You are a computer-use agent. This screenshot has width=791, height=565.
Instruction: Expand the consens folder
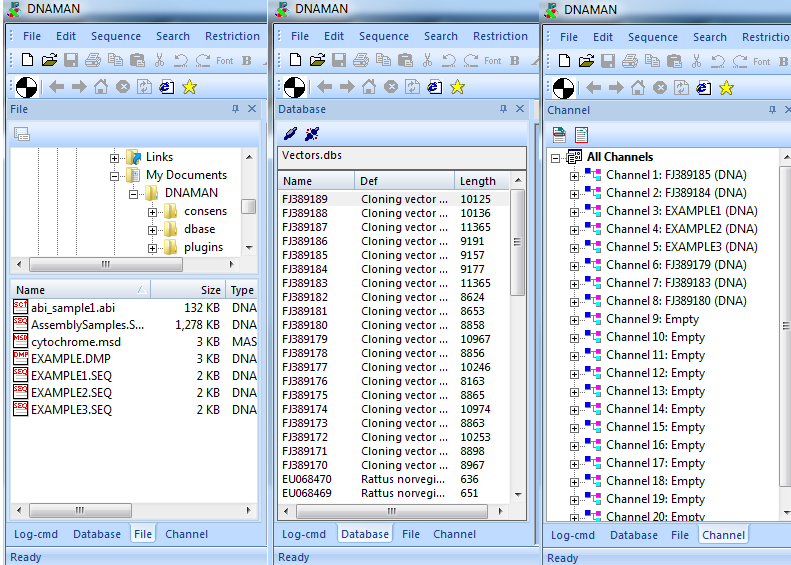pos(152,212)
